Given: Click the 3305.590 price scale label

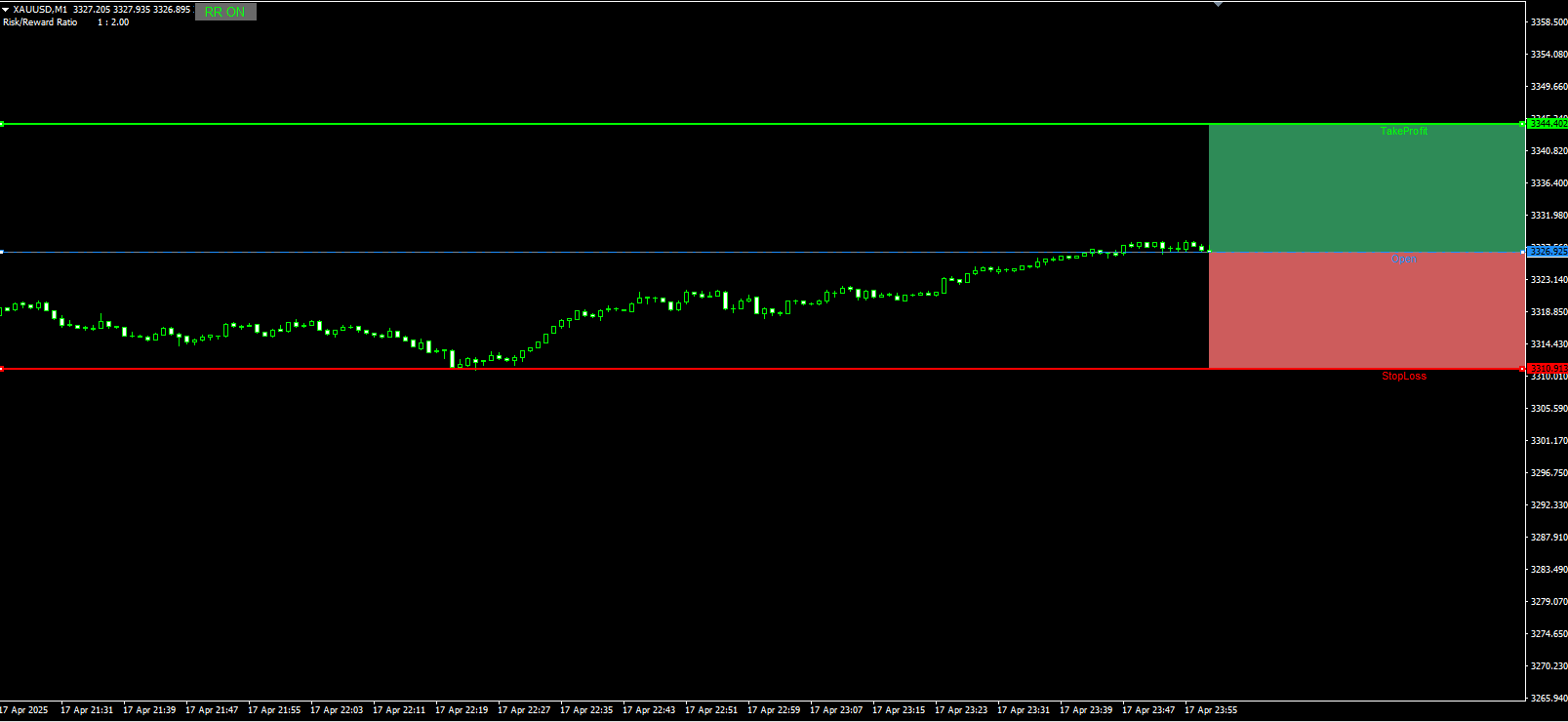Looking at the screenshot, I should [1548, 408].
